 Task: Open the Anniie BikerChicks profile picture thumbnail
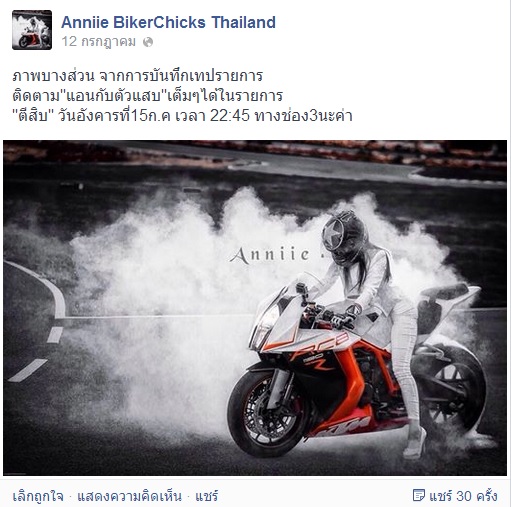pos(32,30)
